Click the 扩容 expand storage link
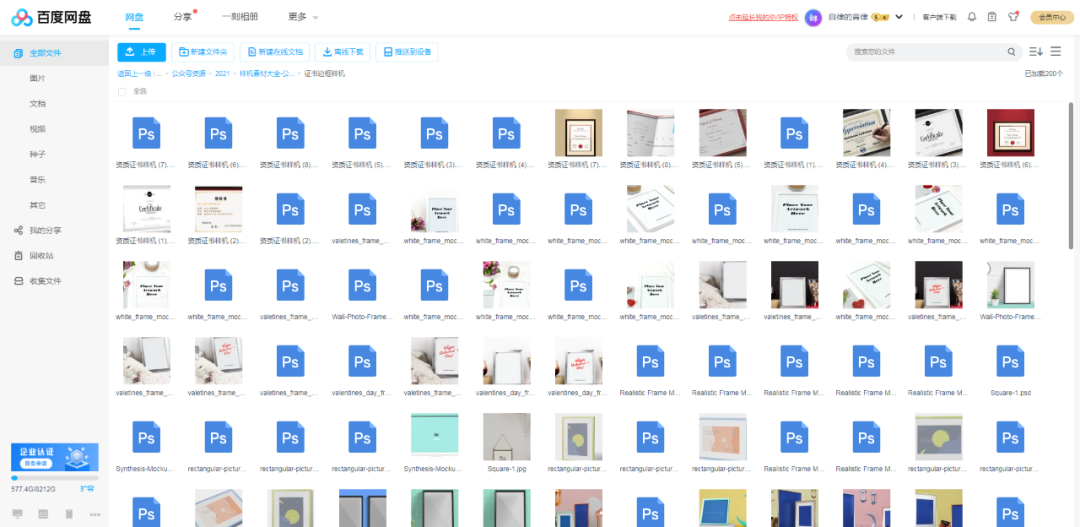This screenshot has width=1080, height=527. point(87,489)
